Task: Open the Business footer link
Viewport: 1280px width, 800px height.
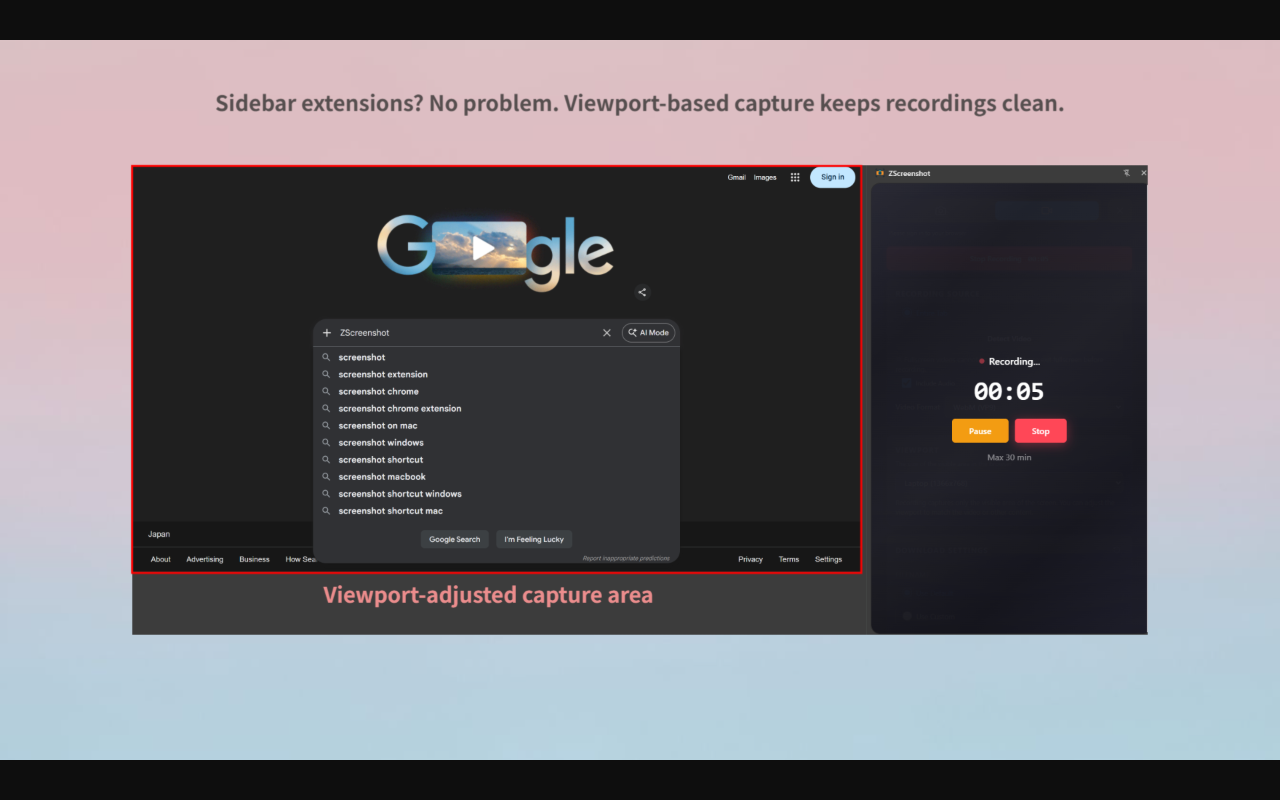Action: click(x=254, y=559)
